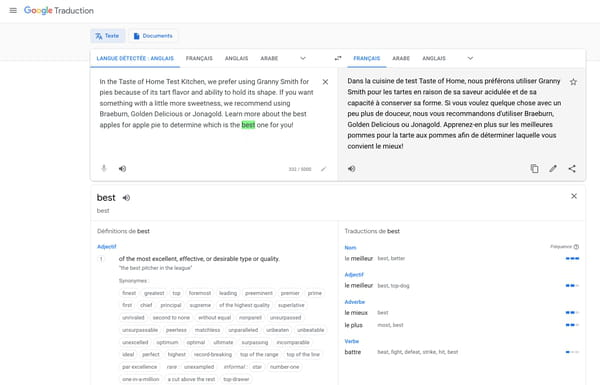Share the translation
Screen dimensions: 600x385
click(572, 168)
